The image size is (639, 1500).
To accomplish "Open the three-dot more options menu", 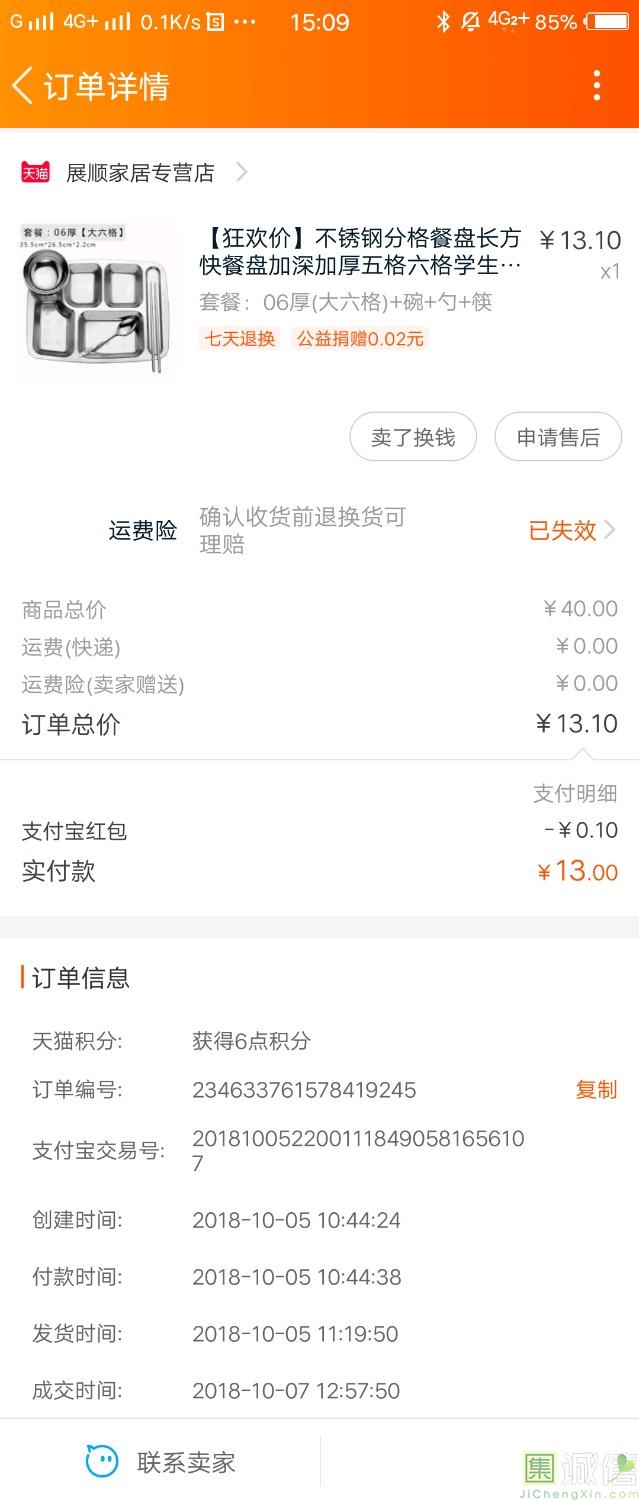I will tap(596, 86).
